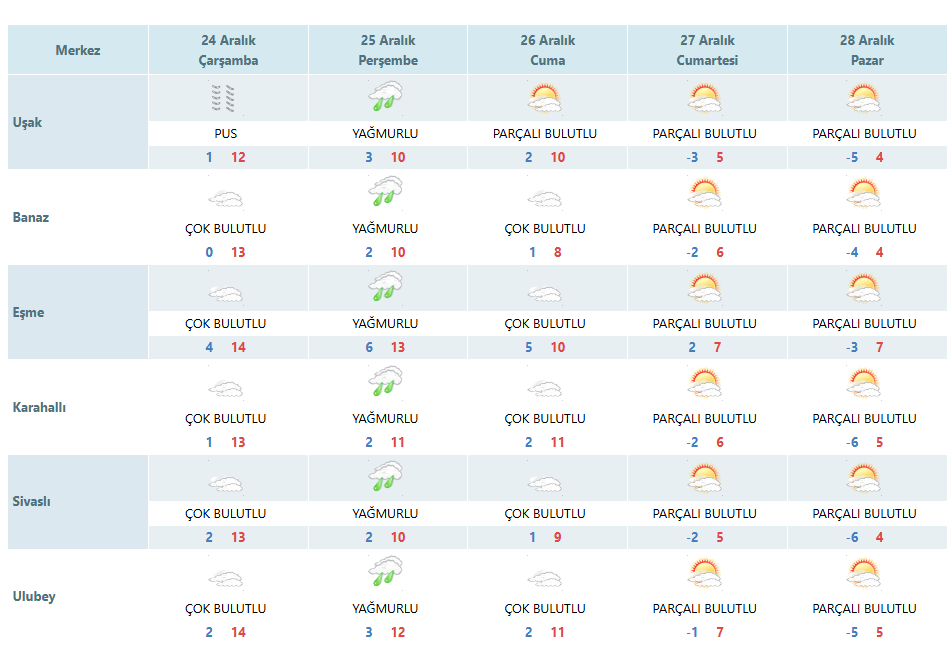The width and height of the screenshot is (949, 667).
Task: Click the Banaz district name
Action: 31,217
